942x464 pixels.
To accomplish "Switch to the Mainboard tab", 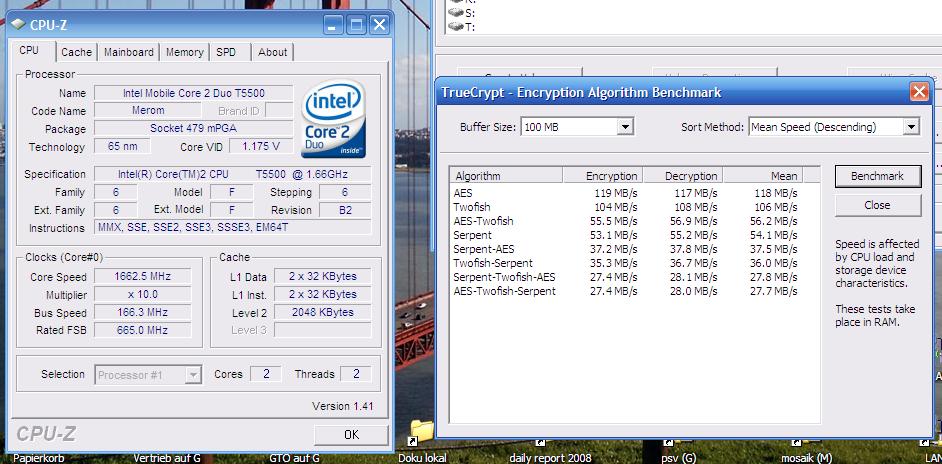I will (129, 52).
